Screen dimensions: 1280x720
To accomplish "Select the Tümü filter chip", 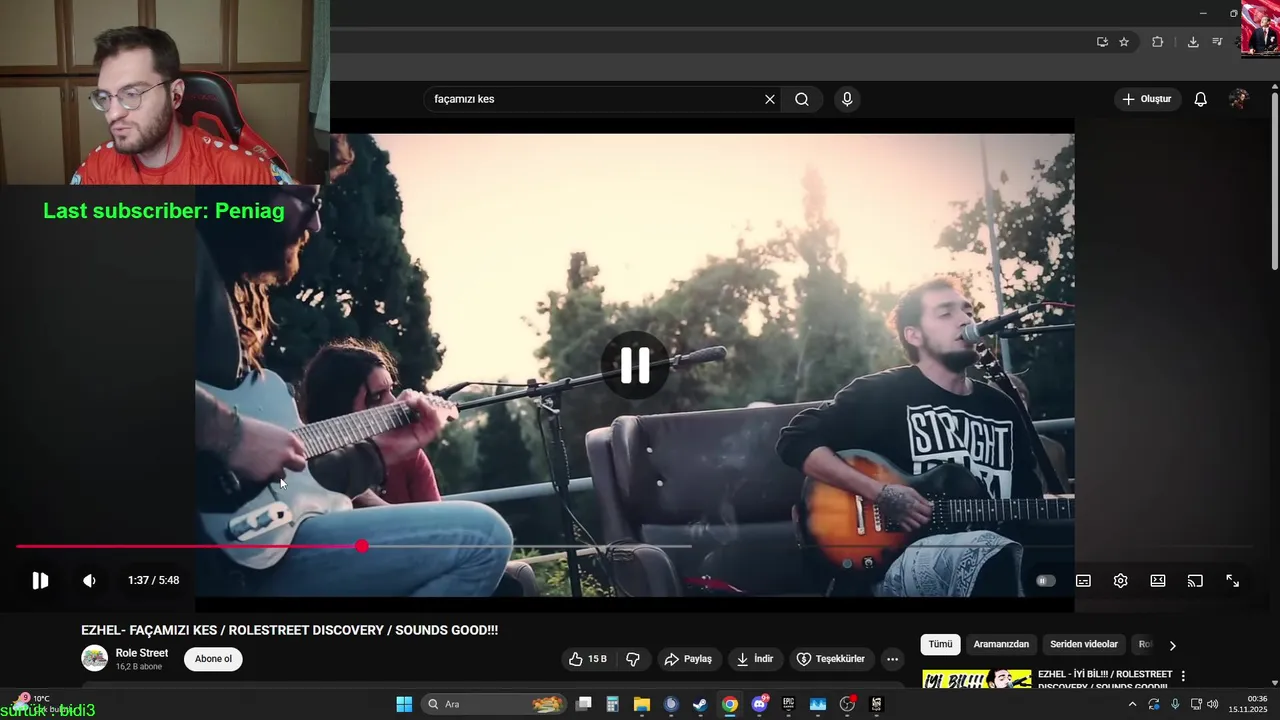I will (941, 645).
